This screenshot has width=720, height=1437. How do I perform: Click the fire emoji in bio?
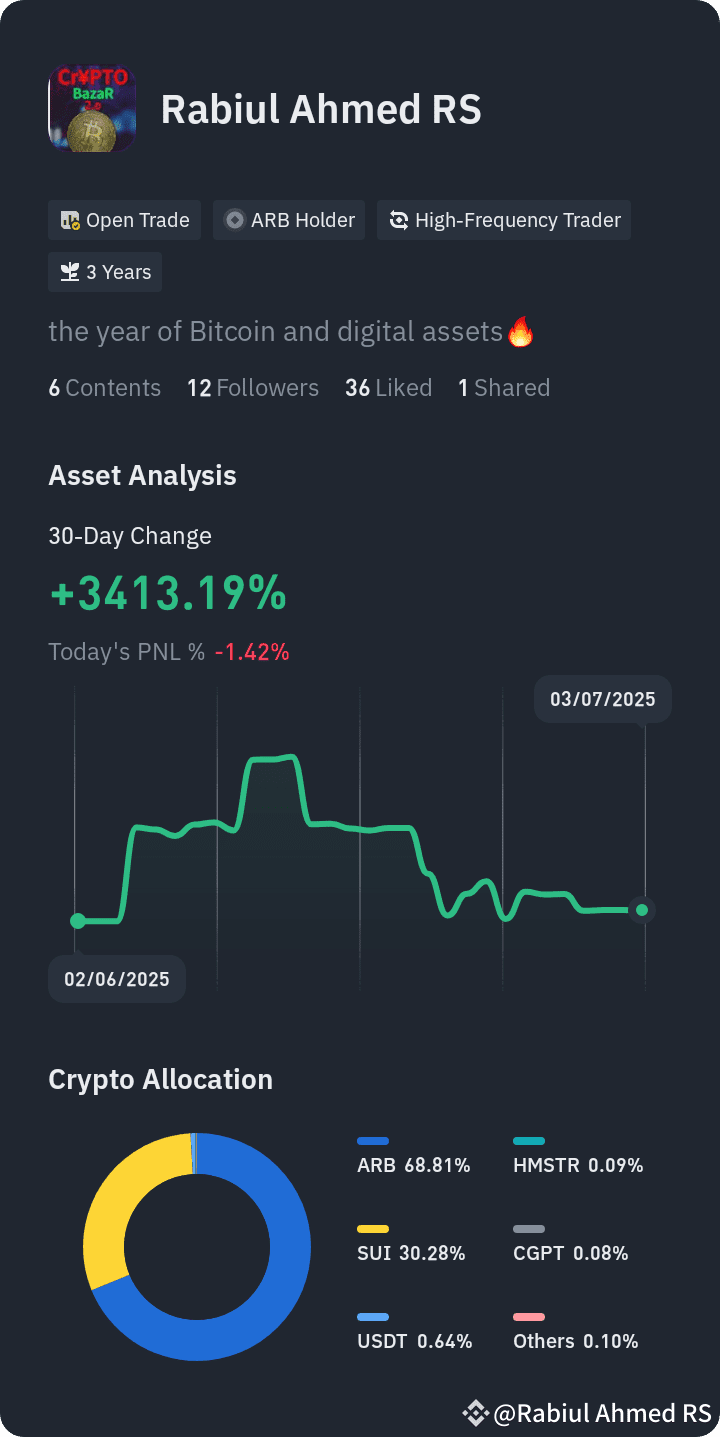(521, 331)
